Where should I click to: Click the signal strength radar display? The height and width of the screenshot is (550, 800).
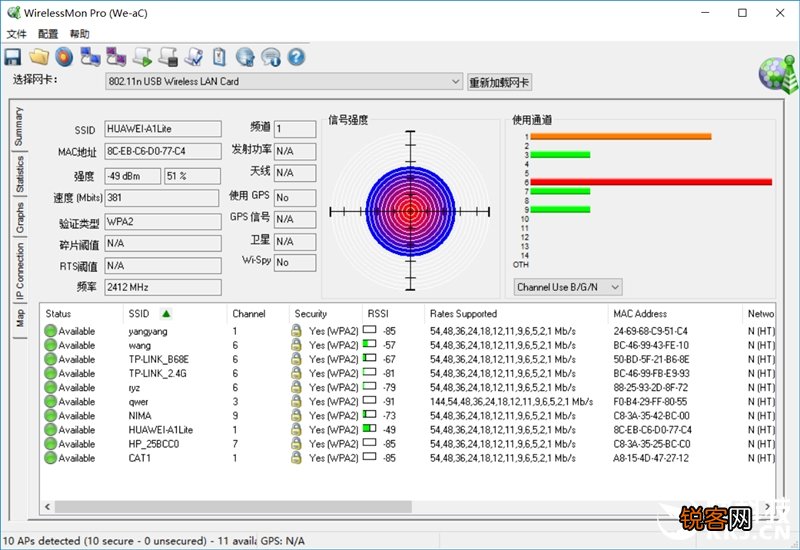pos(410,211)
